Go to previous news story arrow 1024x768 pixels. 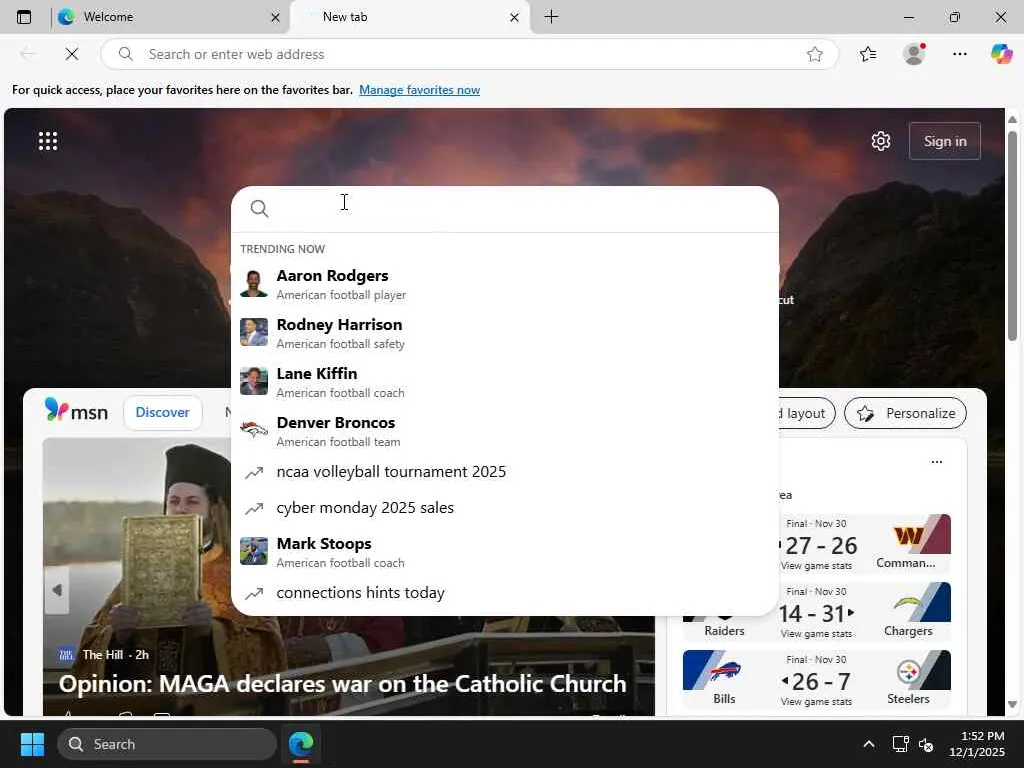pyautogui.click(x=57, y=590)
